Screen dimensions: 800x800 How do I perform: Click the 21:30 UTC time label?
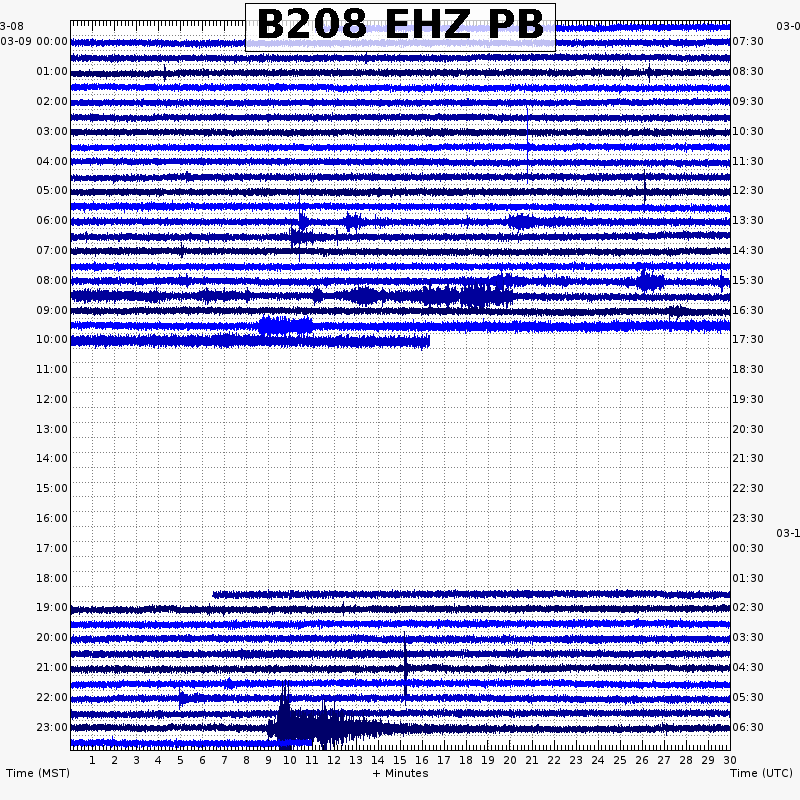point(748,459)
